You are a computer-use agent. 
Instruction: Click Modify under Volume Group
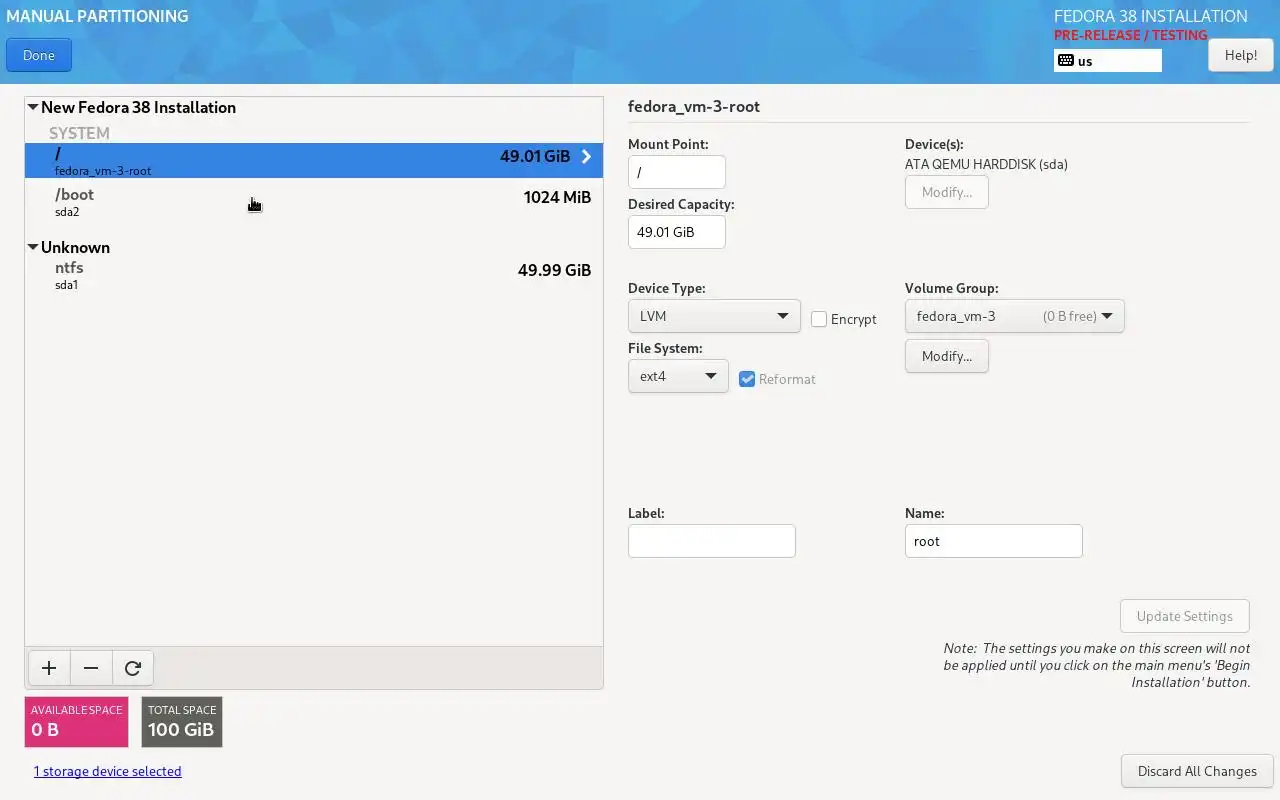click(x=947, y=356)
